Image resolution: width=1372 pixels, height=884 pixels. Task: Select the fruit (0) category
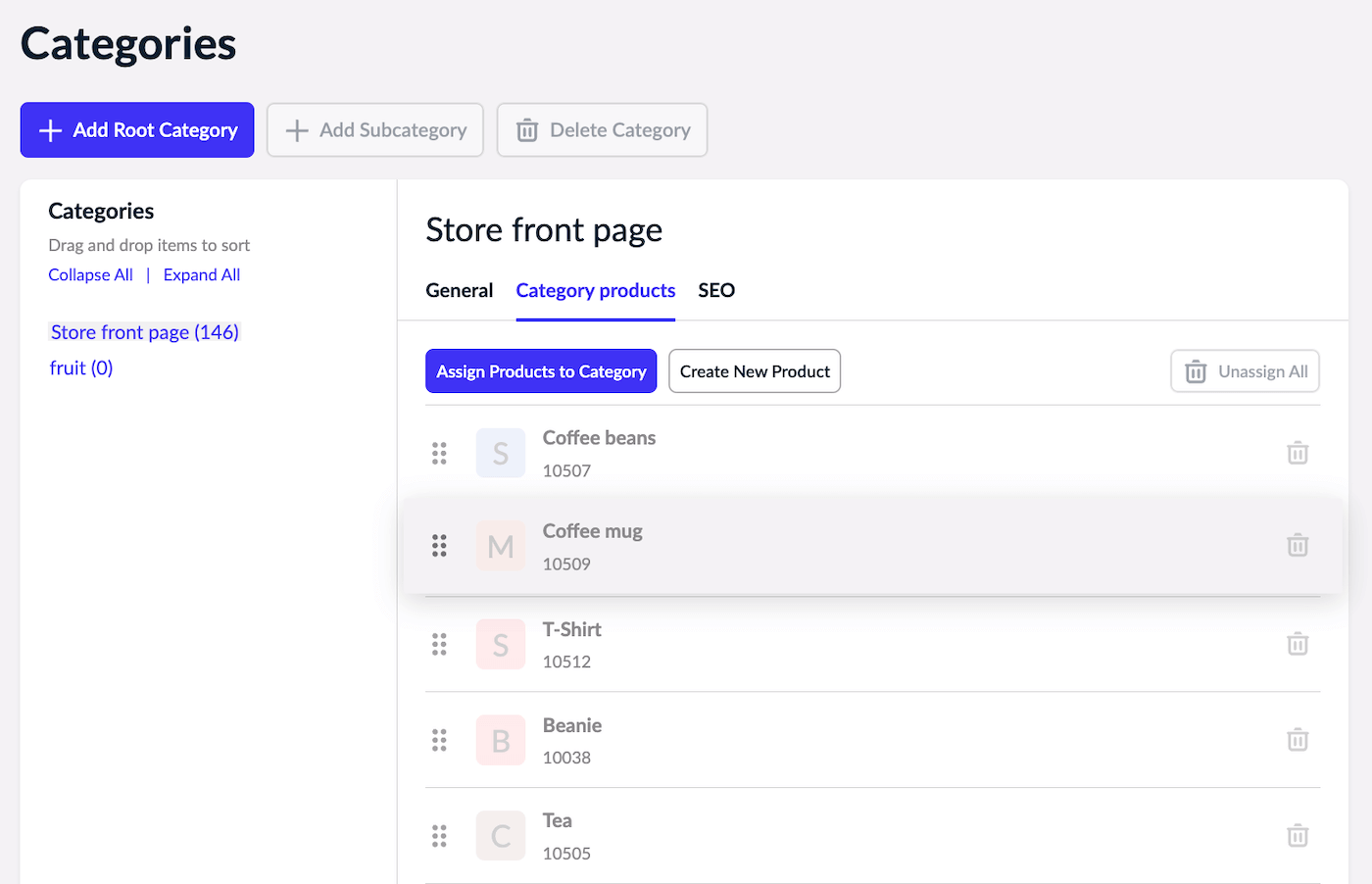(x=81, y=368)
